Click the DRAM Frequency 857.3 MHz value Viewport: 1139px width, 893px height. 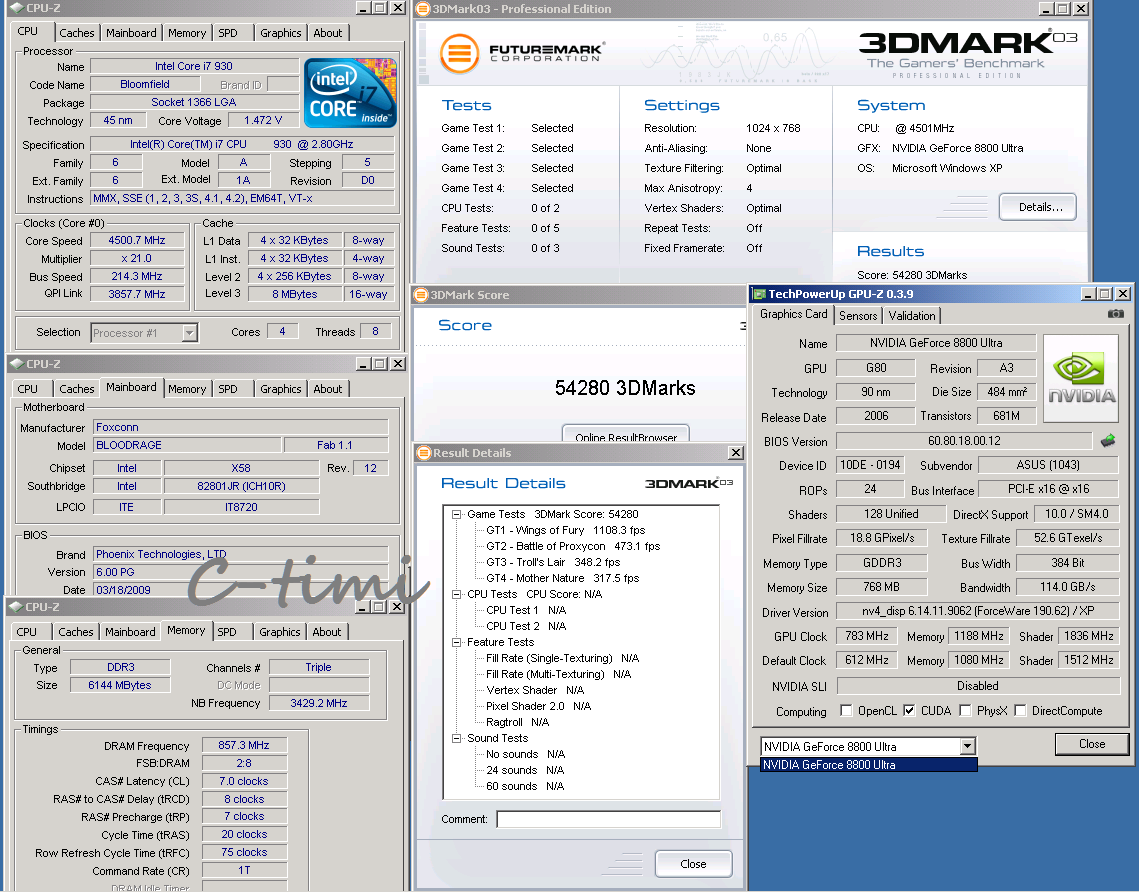244,745
